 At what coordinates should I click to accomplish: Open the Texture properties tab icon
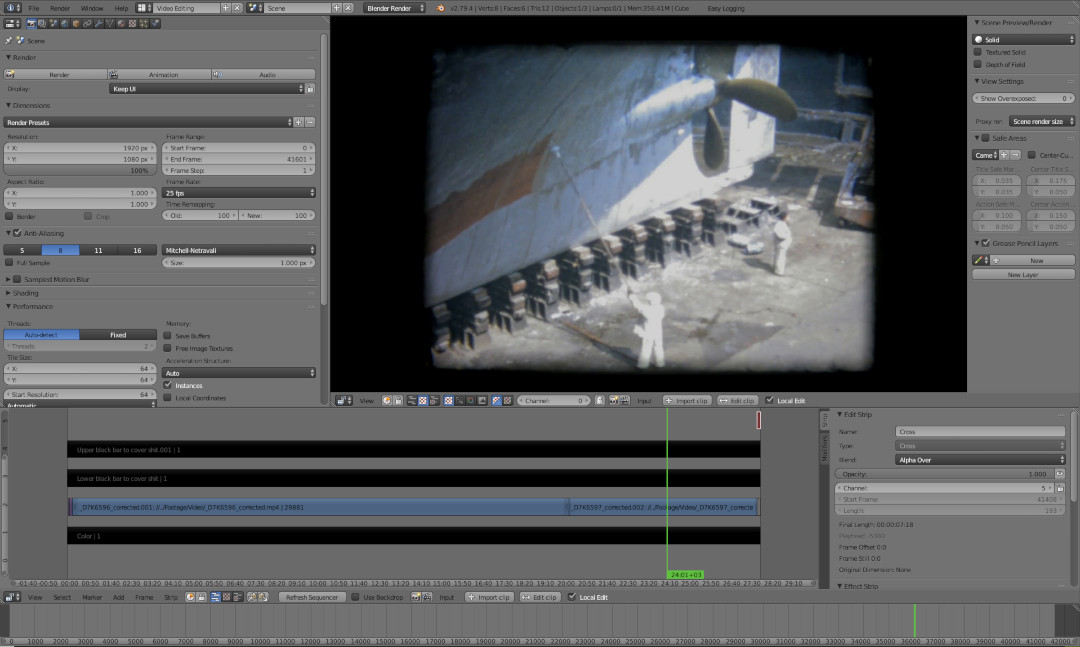coord(132,23)
